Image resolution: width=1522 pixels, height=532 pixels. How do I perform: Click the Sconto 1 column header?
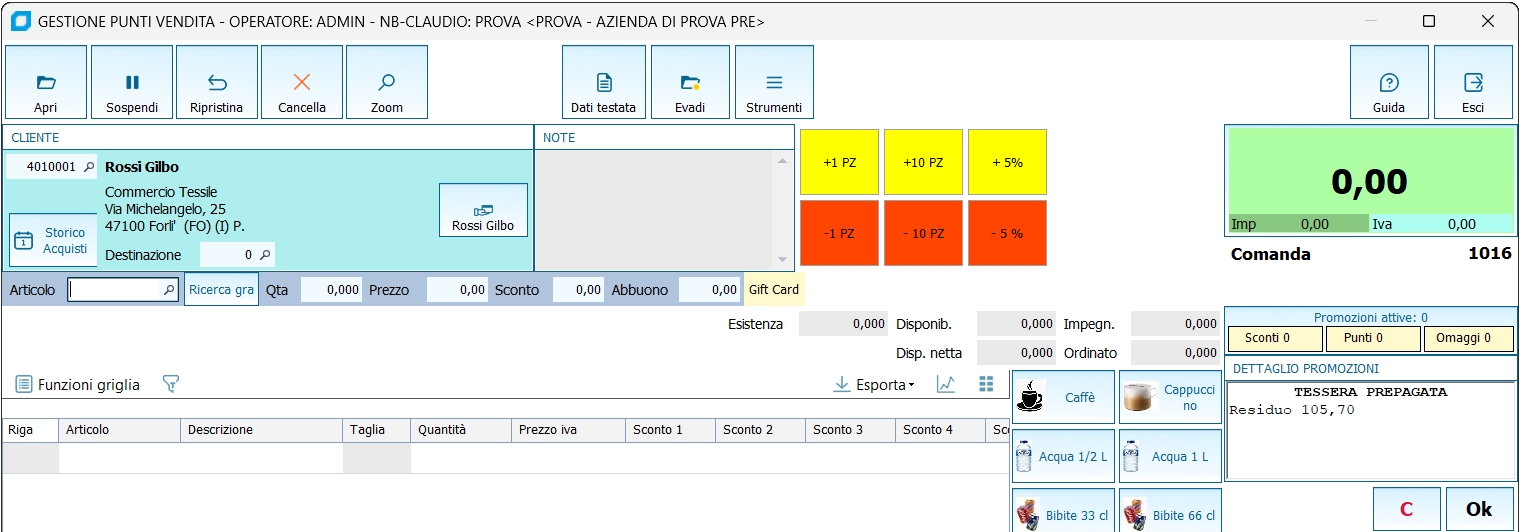pos(670,430)
